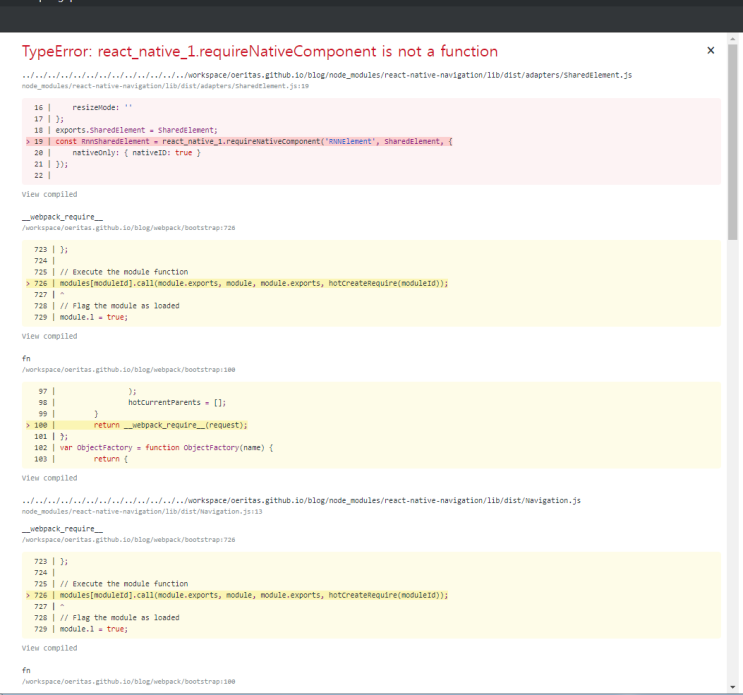Click the TypeError requireNativeComponent heading
This screenshot has width=743, height=695.
click(x=260, y=51)
